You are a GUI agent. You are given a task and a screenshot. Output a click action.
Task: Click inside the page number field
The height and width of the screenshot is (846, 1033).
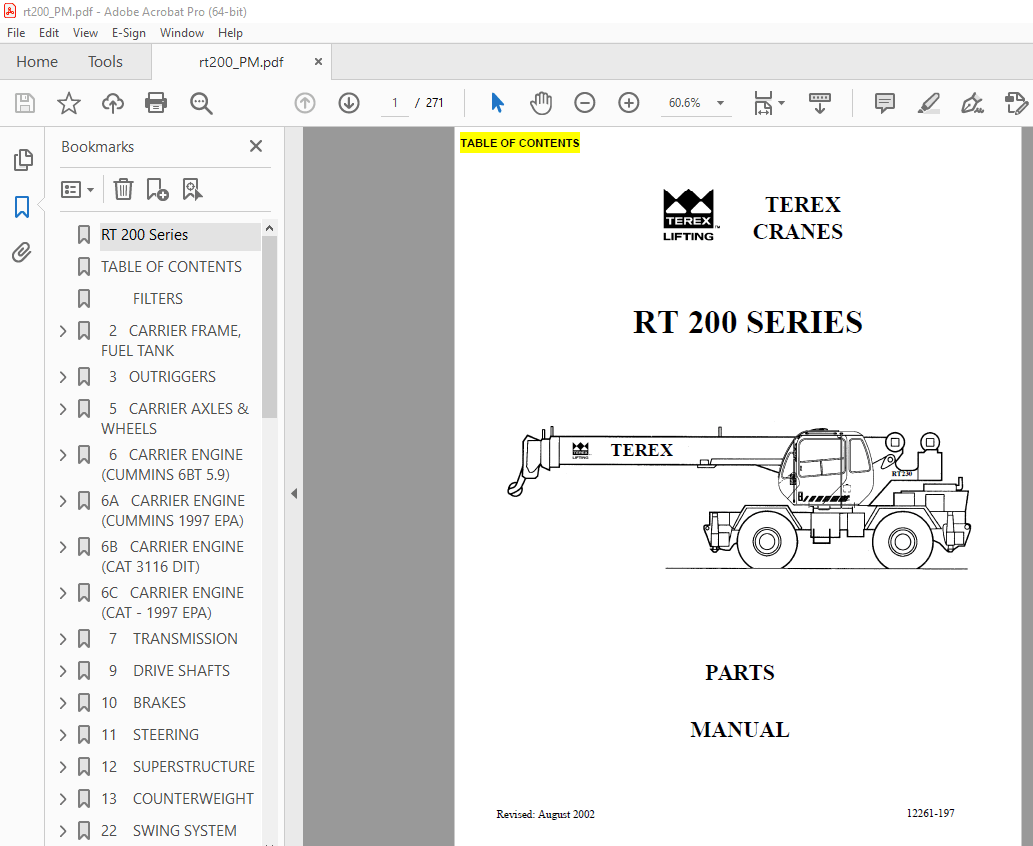click(394, 102)
